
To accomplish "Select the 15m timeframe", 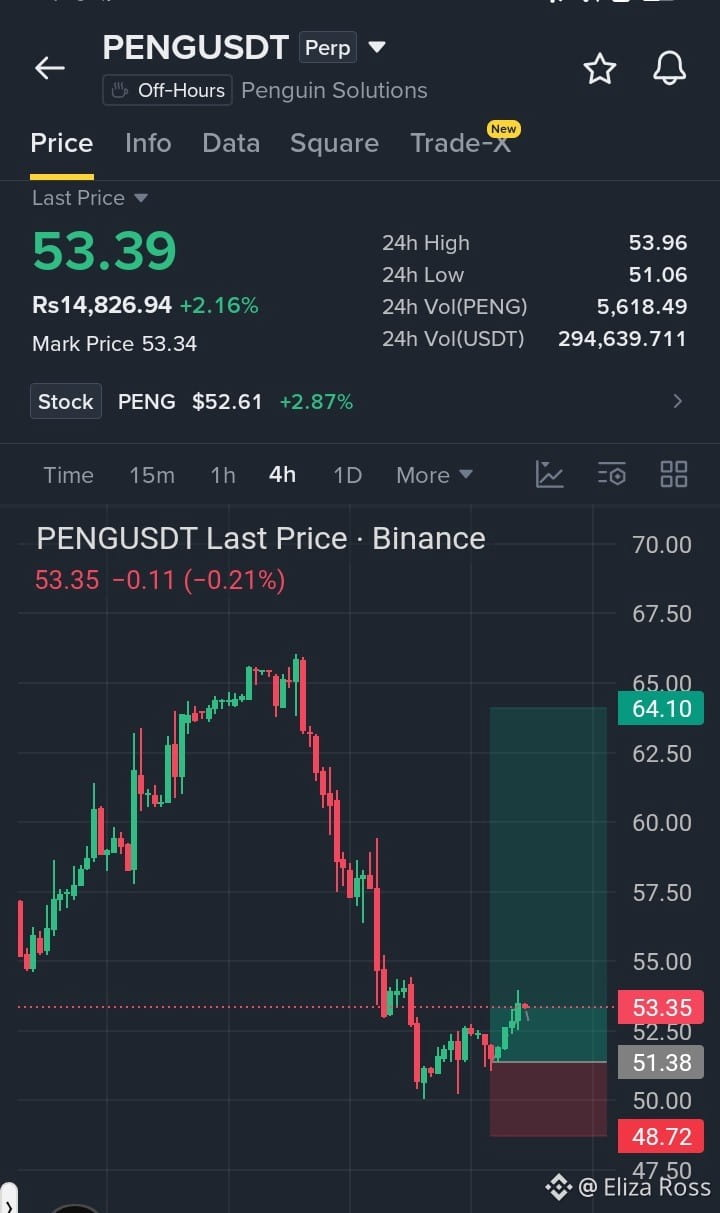I will [152, 475].
